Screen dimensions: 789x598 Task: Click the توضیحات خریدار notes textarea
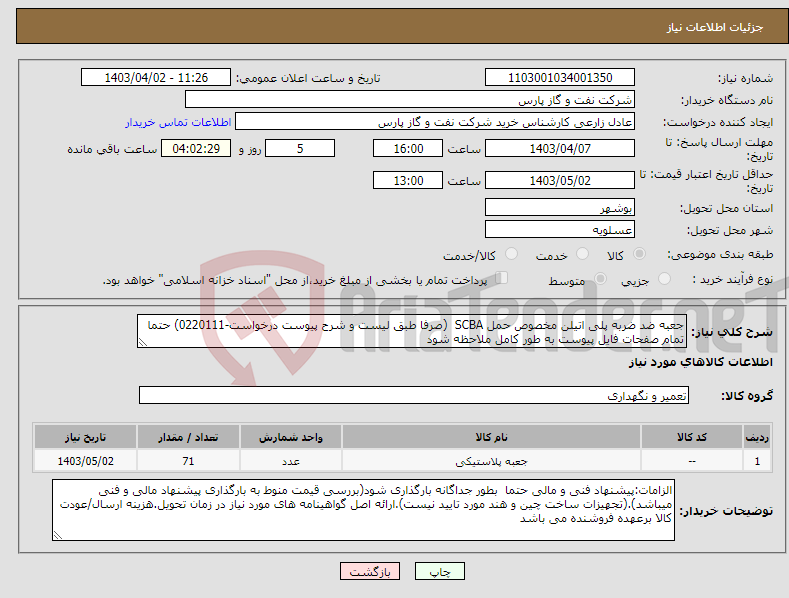(x=363, y=510)
